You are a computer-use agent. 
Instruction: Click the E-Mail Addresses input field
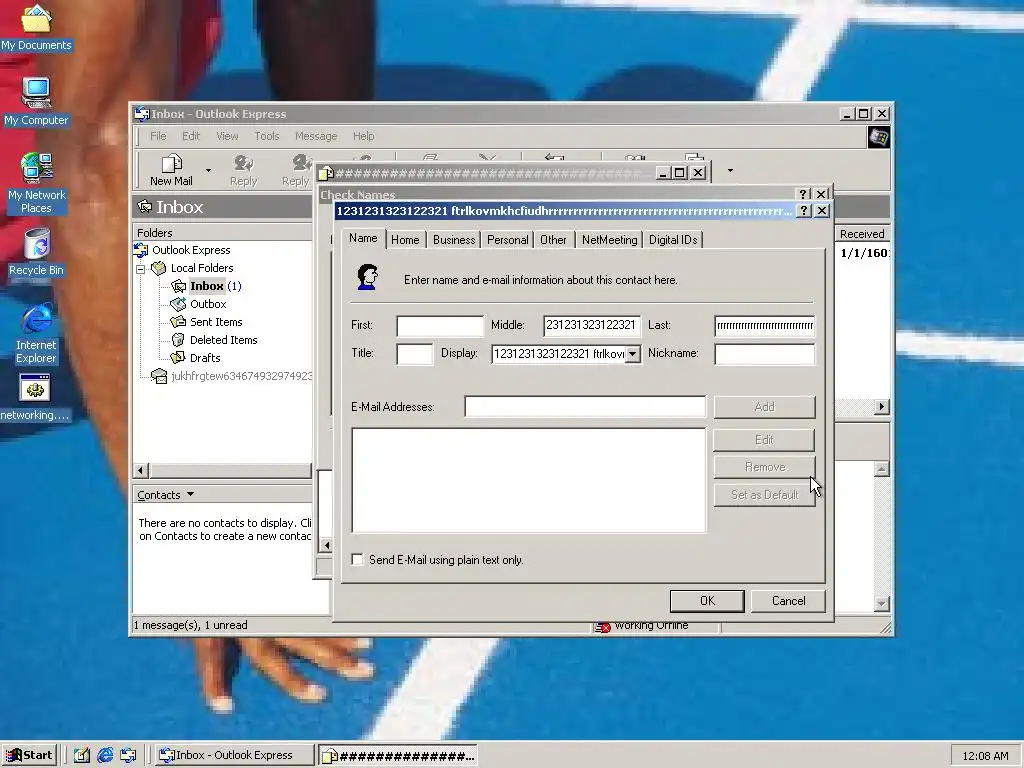585,406
